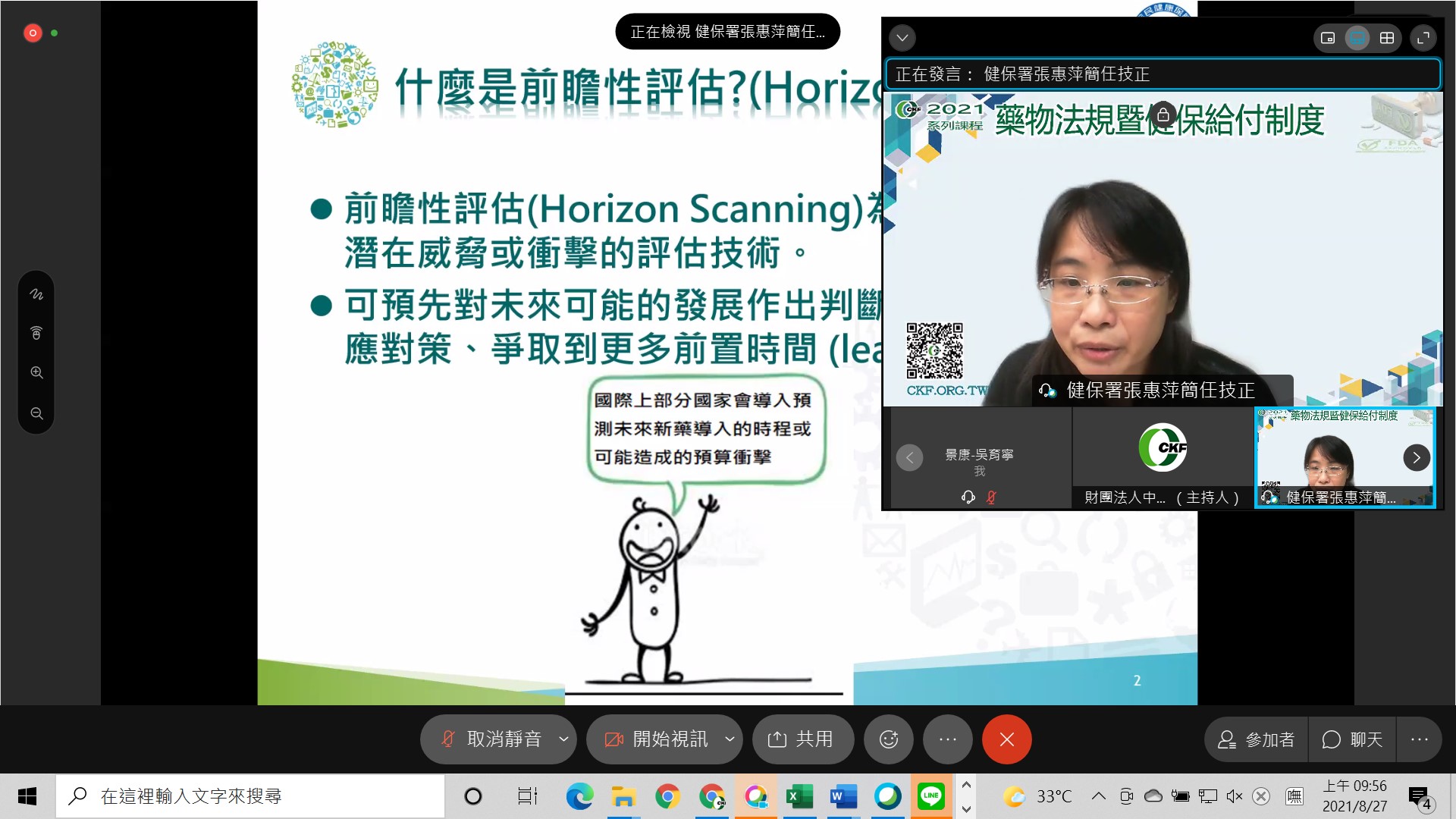Open Google Chrome from taskbar

[667, 796]
